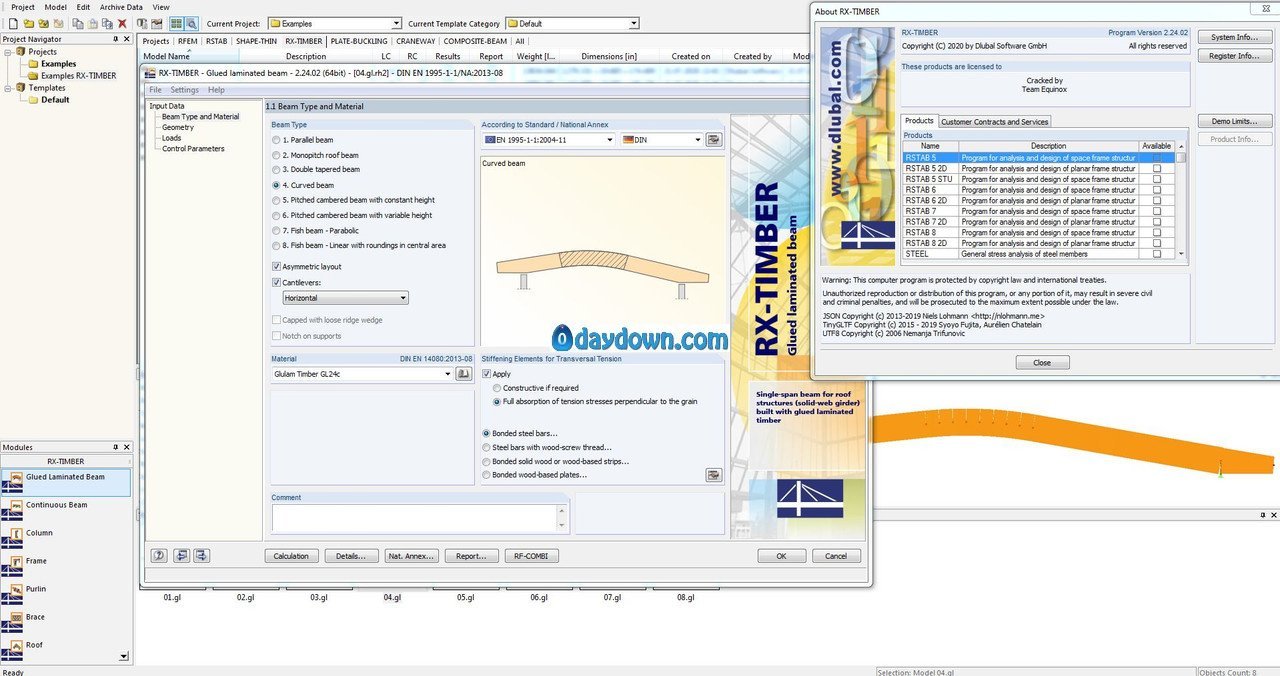Toggle the Asymmetric layout checkbox
Image resolution: width=1280 pixels, height=676 pixels.
pos(277,267)
